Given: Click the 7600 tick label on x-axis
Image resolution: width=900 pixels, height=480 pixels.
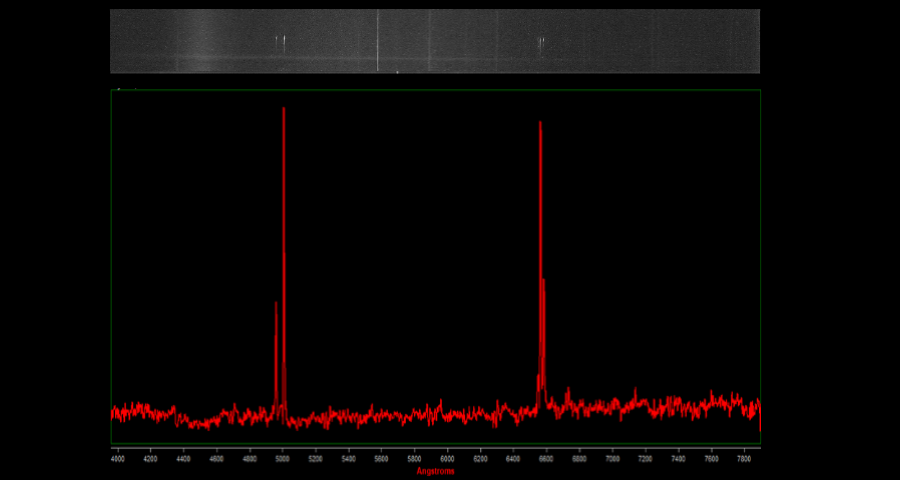Looking at the screenshot, I should pyautogui.click(x=711, y=459).
